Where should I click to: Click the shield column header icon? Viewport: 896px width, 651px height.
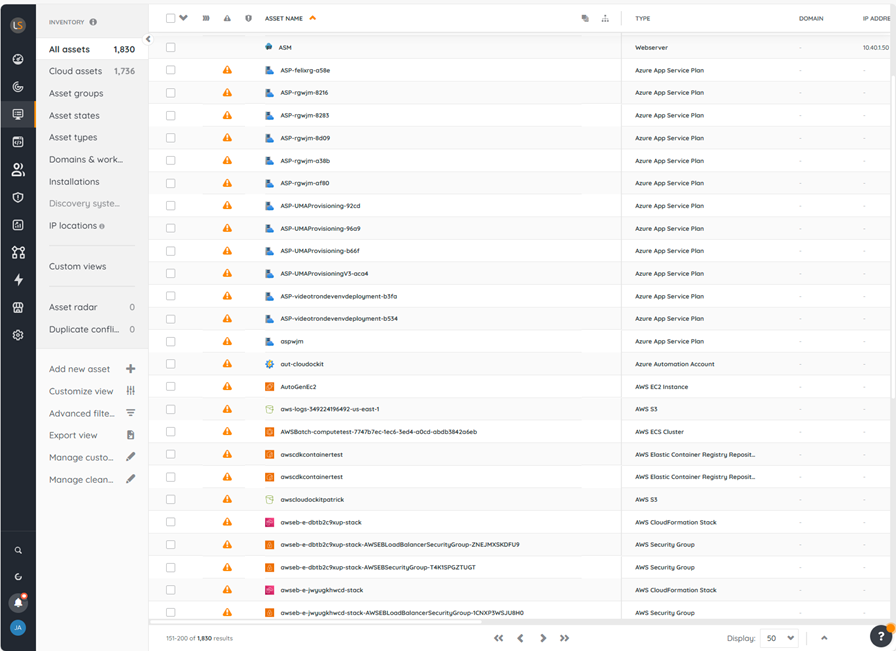[x=248, y=18]
